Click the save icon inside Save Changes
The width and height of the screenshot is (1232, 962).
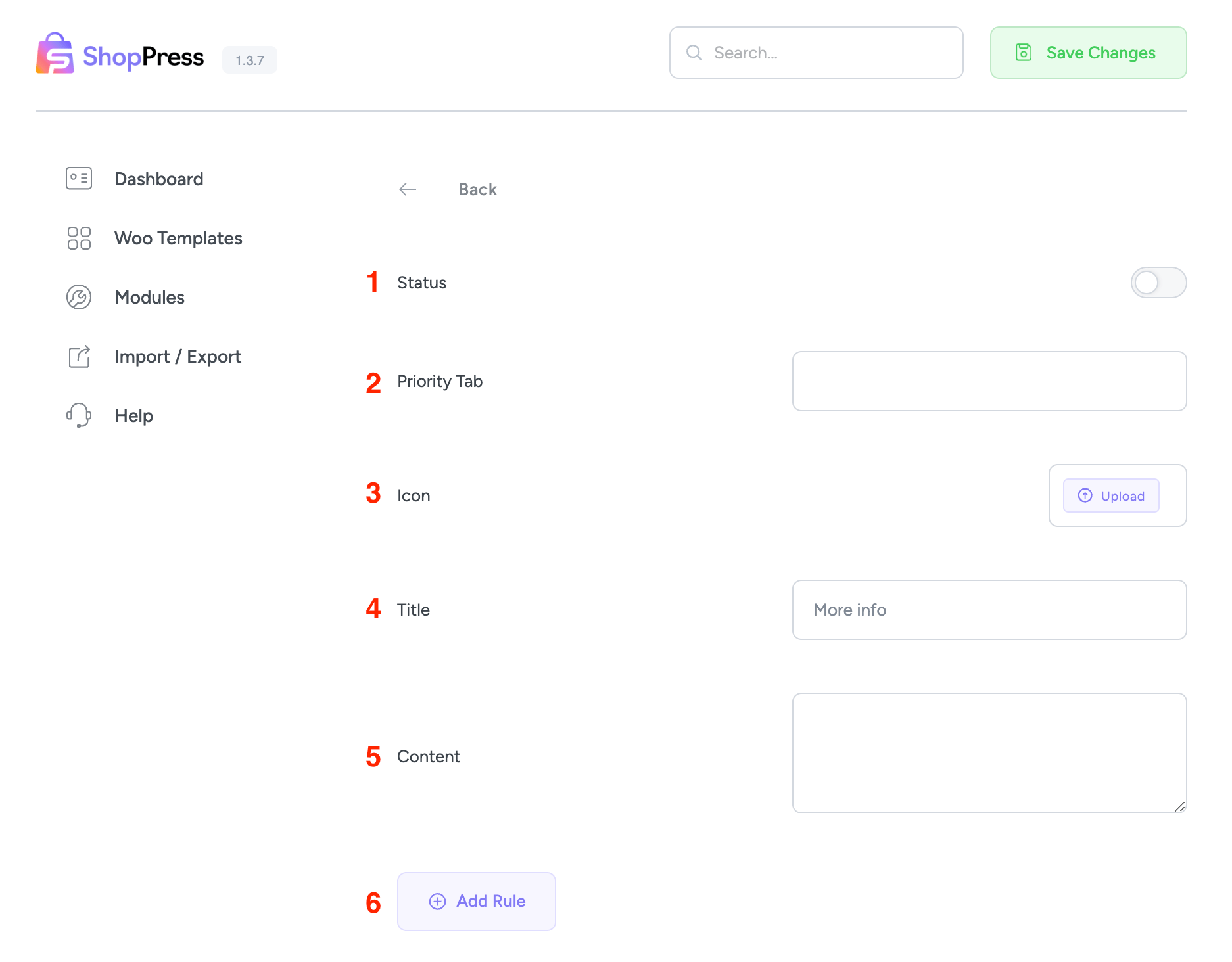tap(1024, 53)
